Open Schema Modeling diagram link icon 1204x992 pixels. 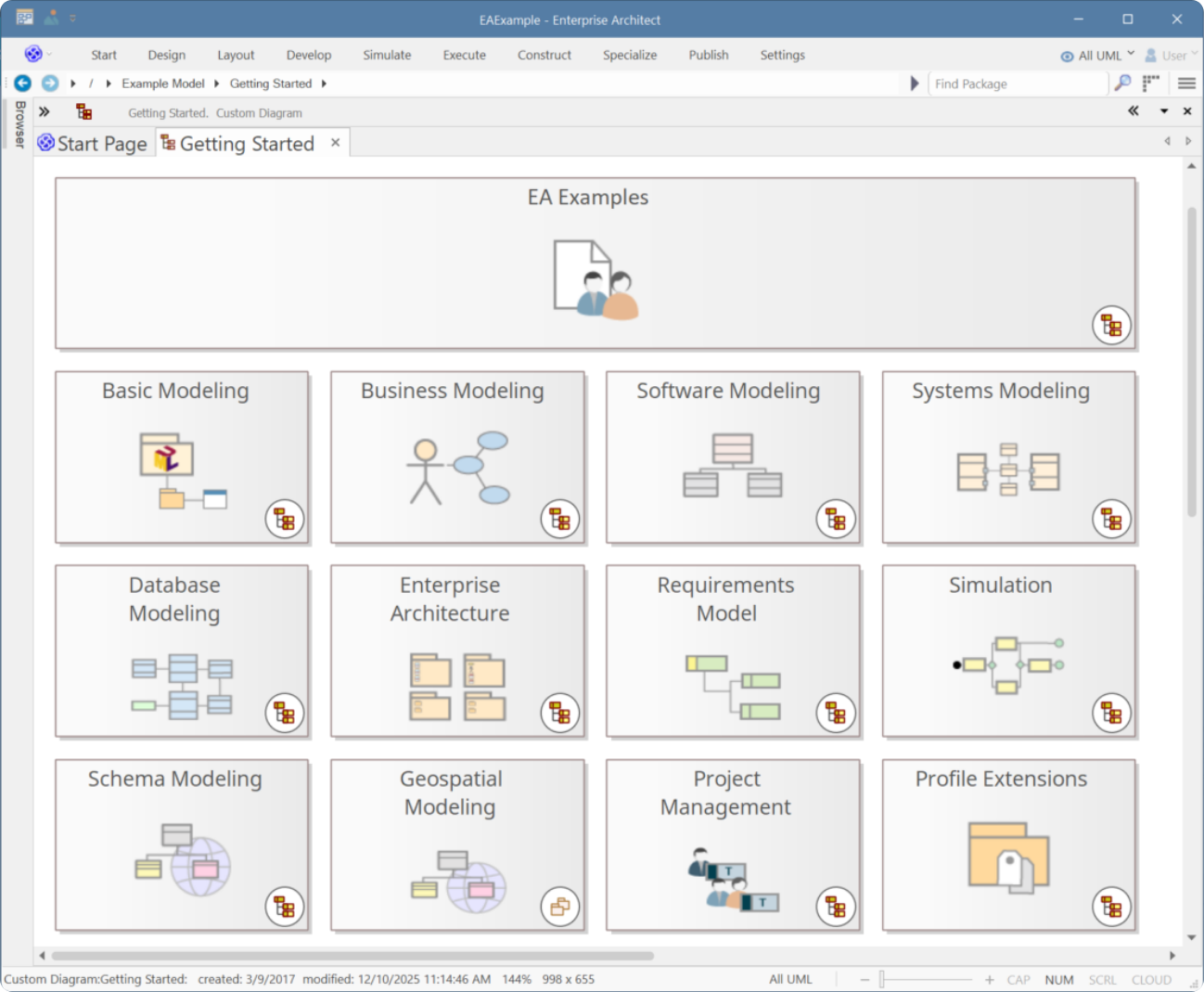point(285,908)
